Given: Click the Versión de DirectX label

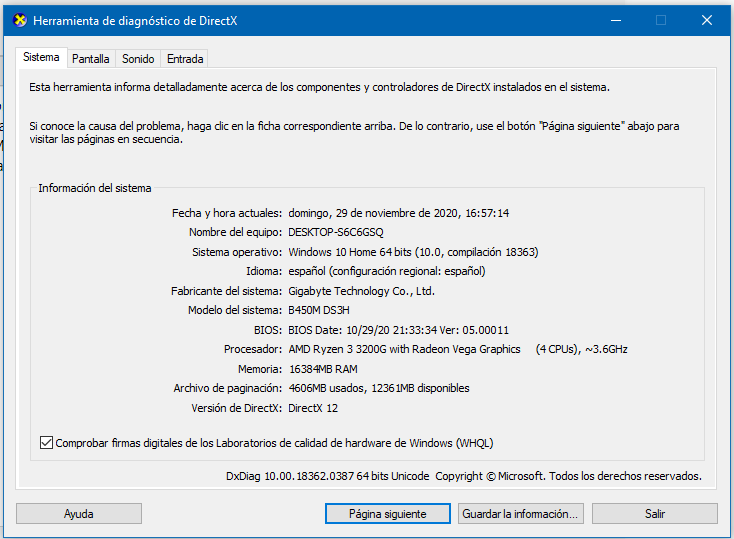Looking at the screenshot, I should (236, 408).
